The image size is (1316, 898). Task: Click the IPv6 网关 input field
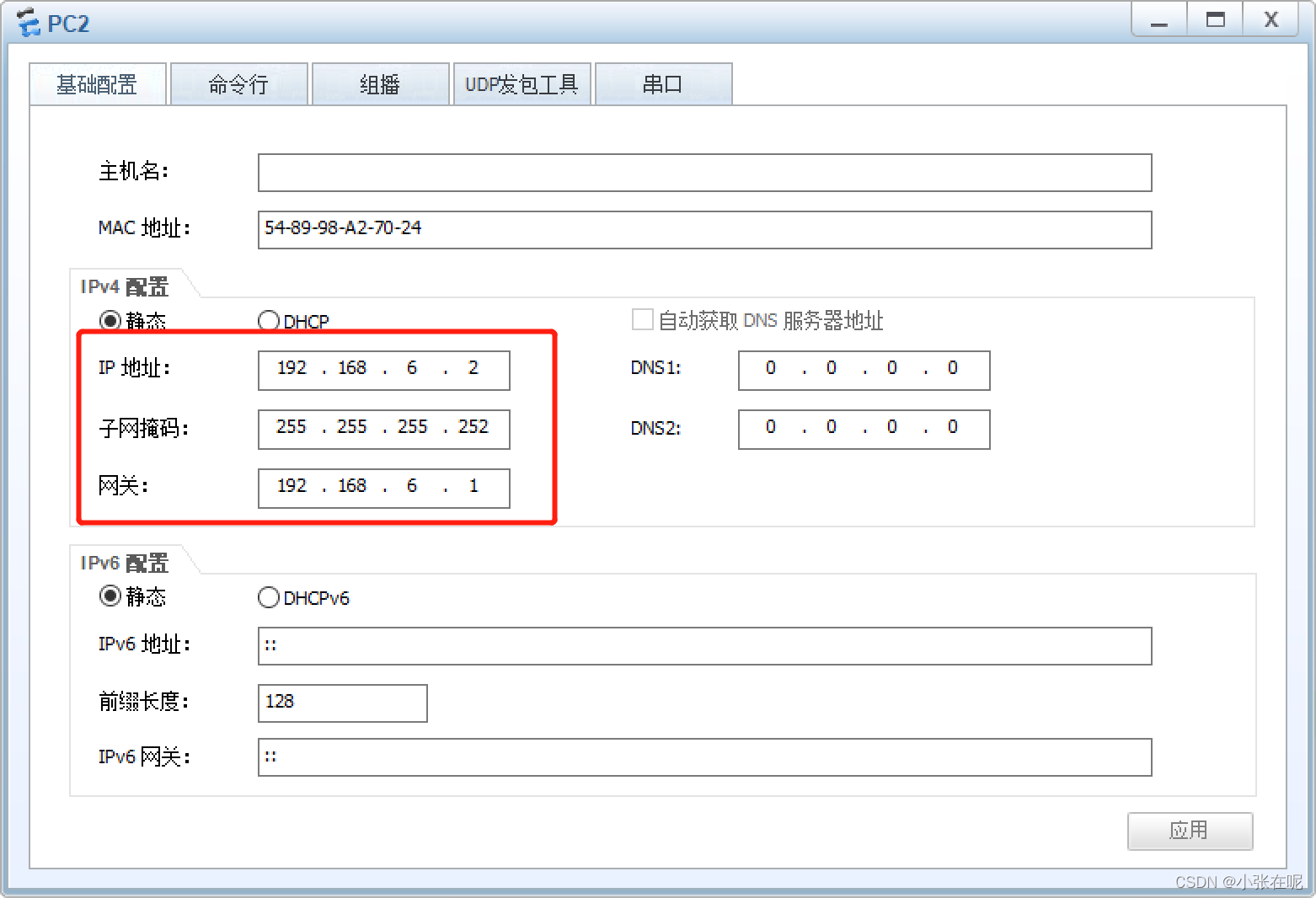tap(704, 757)
